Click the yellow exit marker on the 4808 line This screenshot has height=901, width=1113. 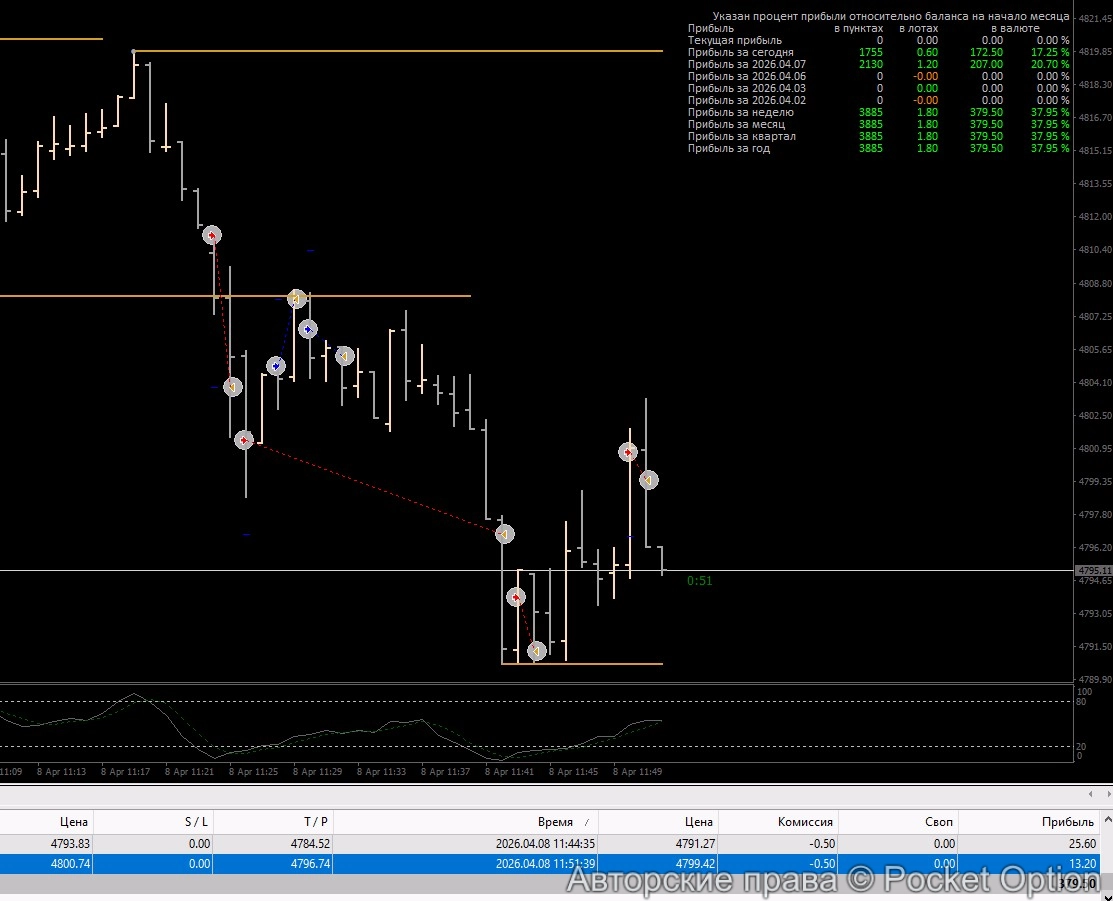click(x=296, y=298)
